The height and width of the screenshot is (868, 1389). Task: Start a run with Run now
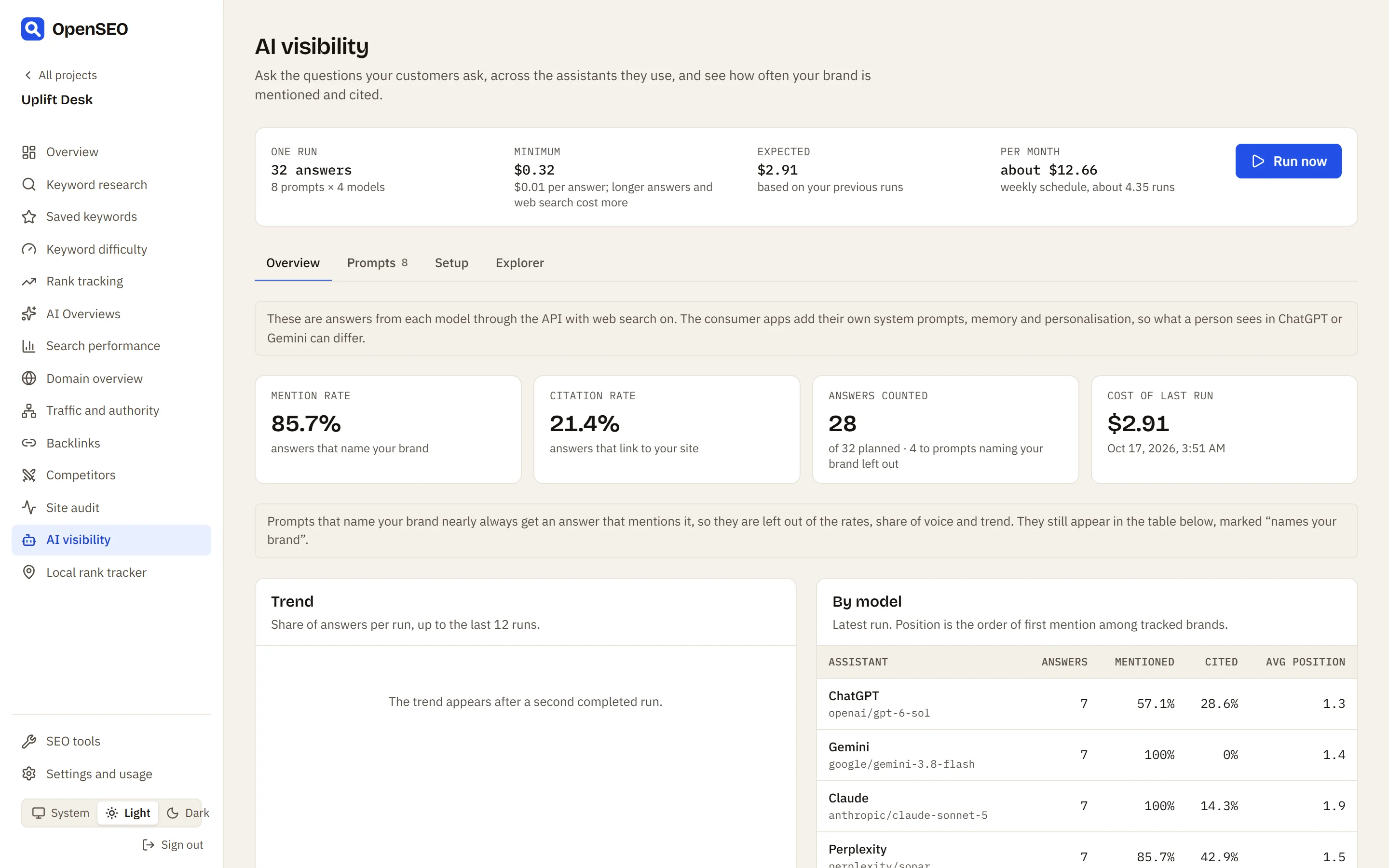pos(1288,161)
